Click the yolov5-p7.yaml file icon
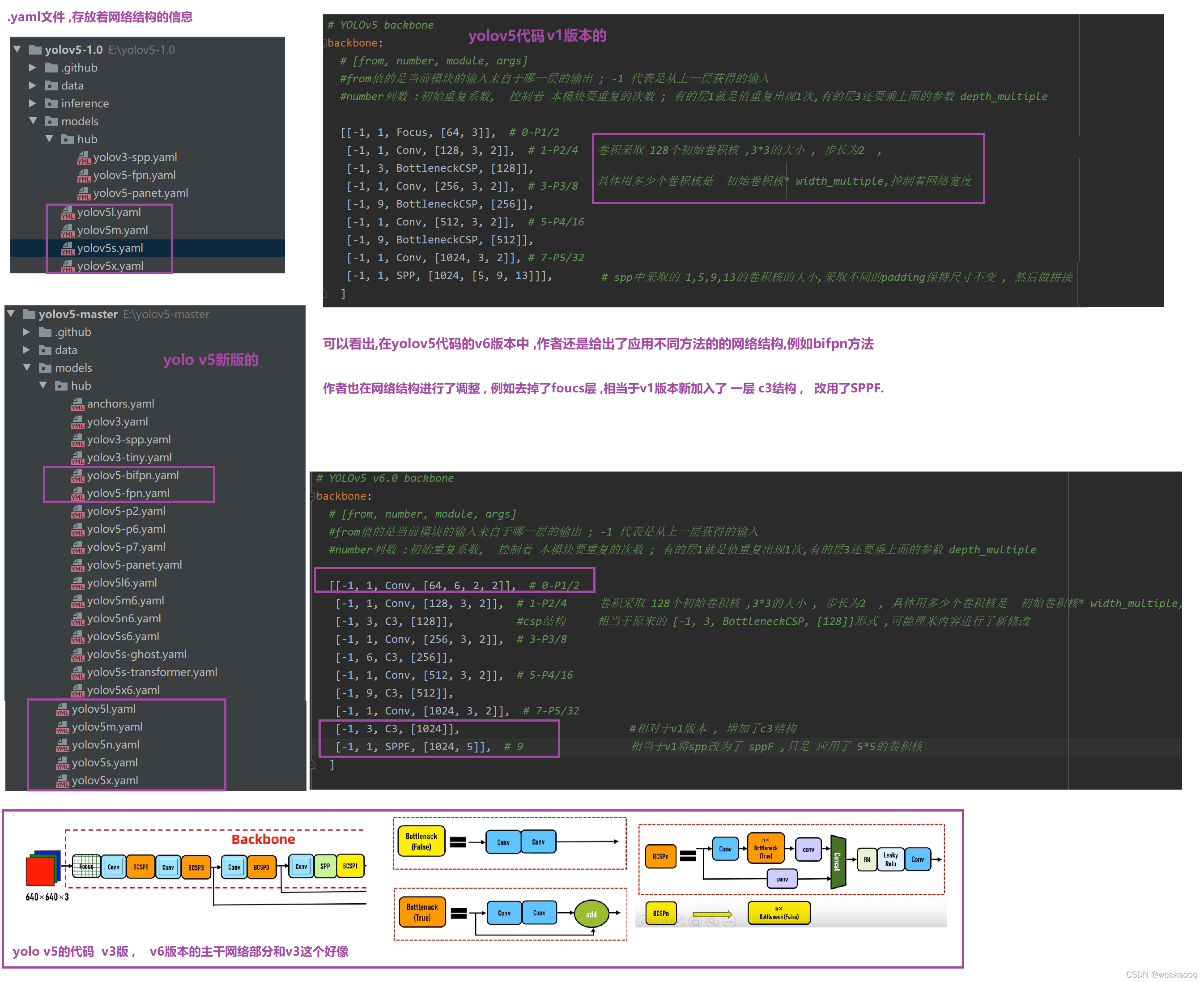 point(77,548)
